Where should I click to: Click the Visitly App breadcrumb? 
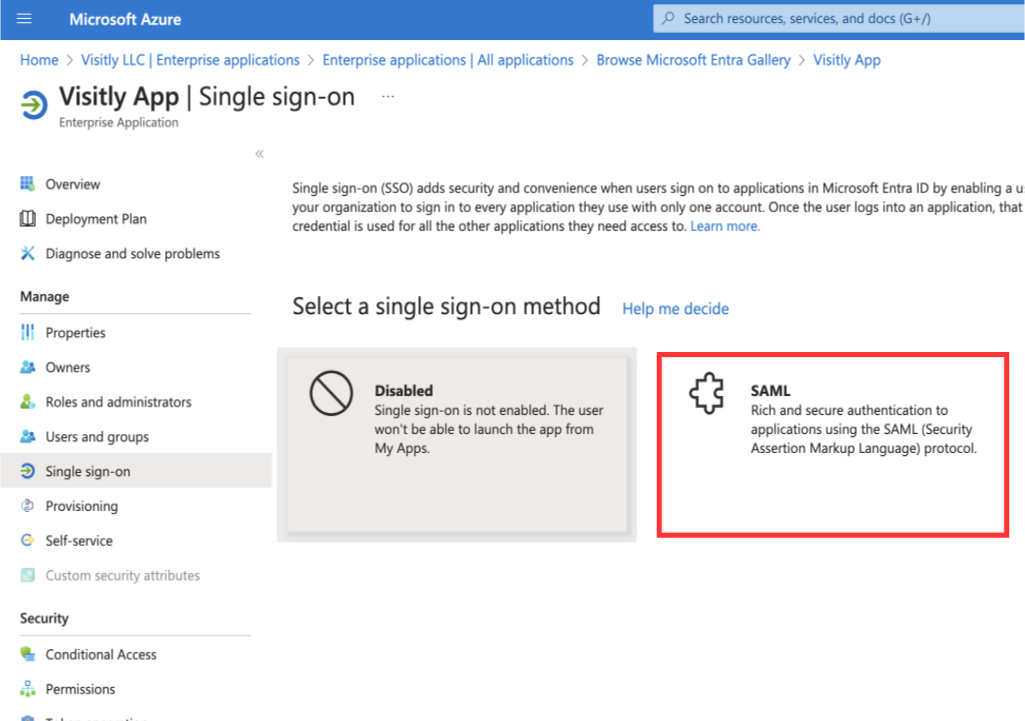pyautogui.click(x=847, y=60)
